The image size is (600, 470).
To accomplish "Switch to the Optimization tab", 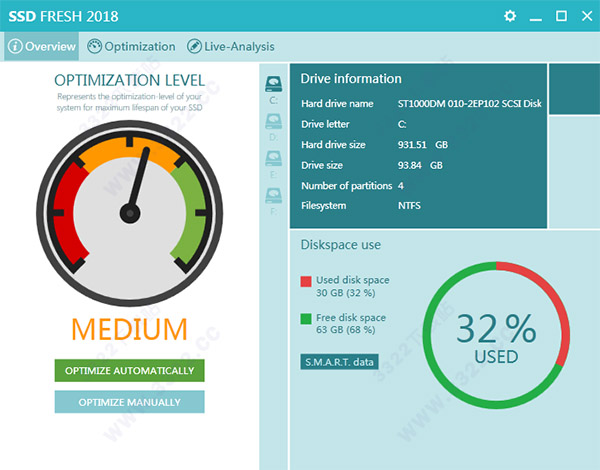I will point(139,46).
